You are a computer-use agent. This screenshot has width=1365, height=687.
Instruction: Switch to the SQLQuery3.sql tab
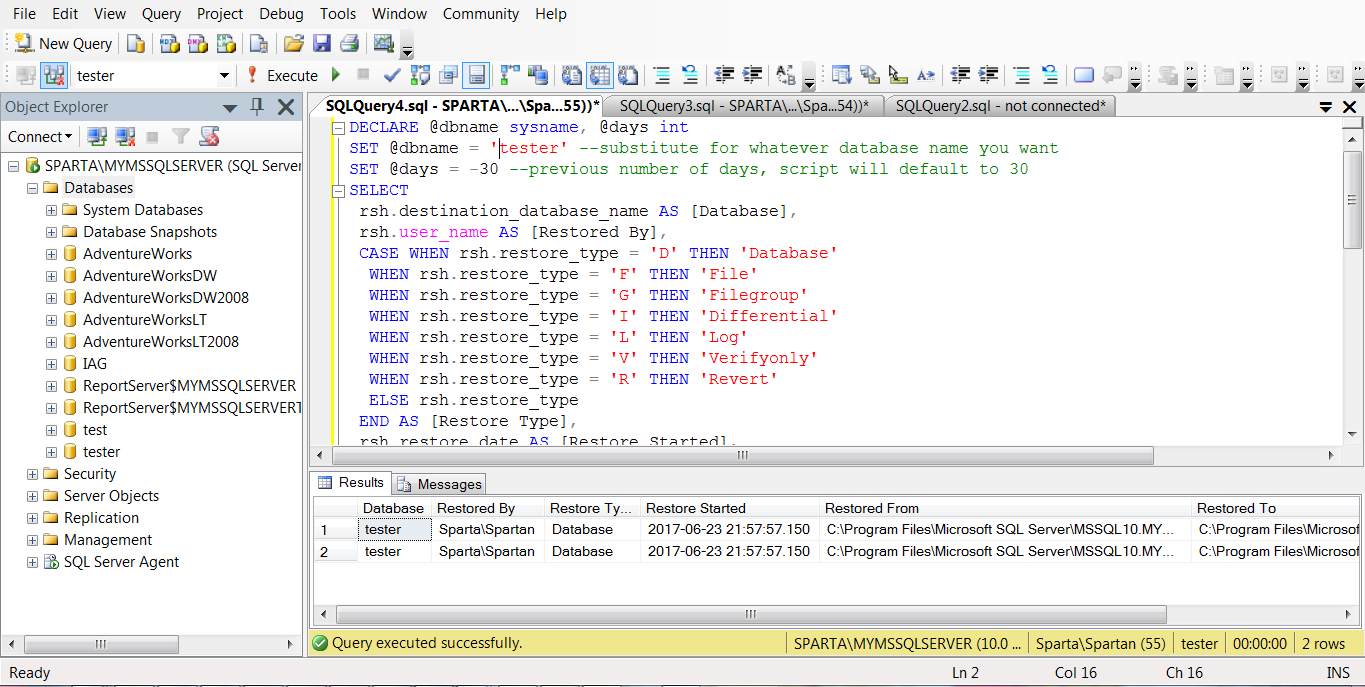[743, 106]
